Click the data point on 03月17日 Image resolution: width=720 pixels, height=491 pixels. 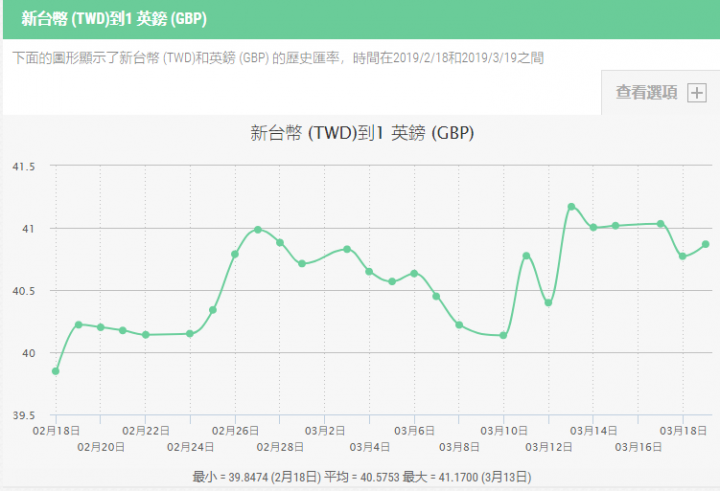(x=661, y=224)
